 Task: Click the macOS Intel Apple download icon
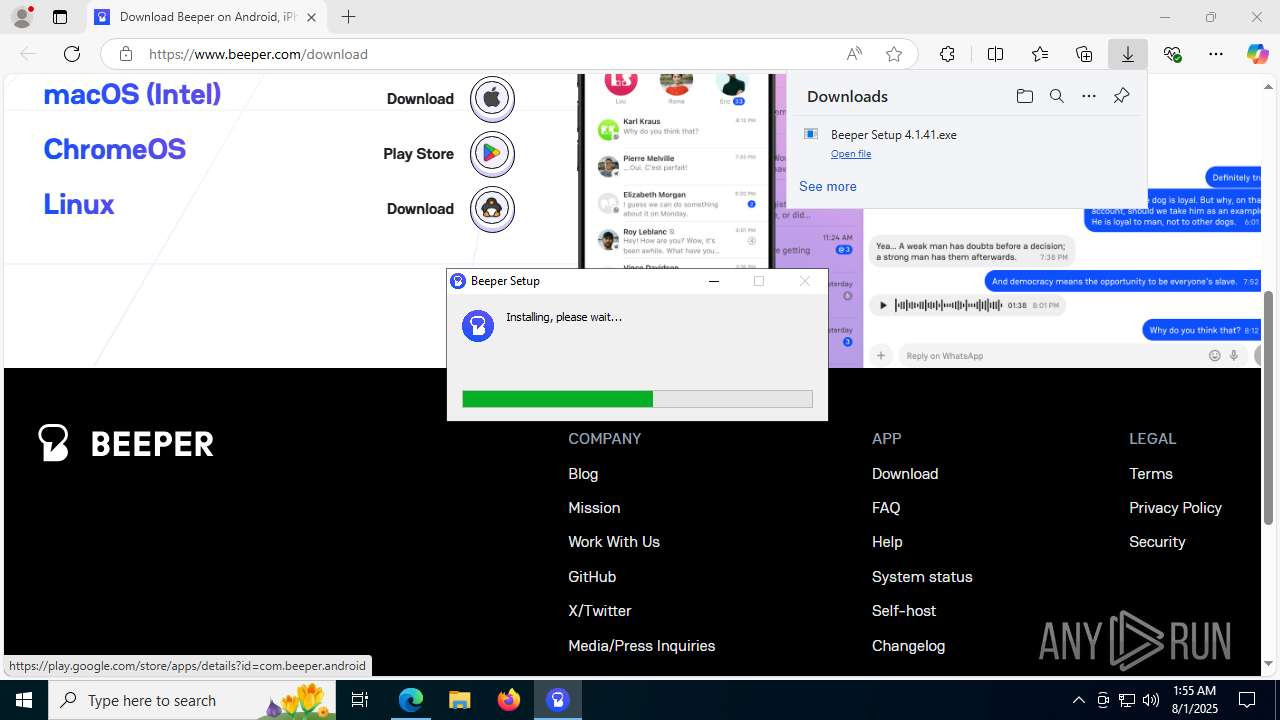492,98
